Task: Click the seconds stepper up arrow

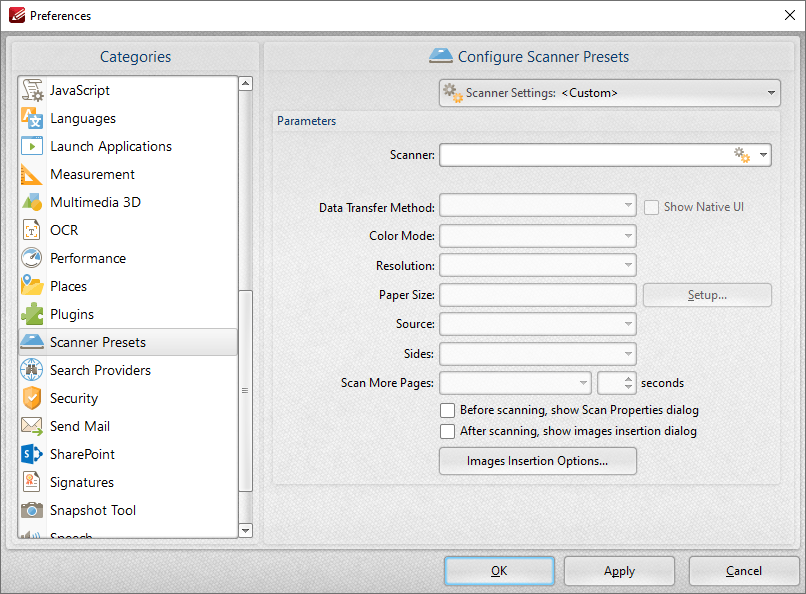Action: [x=628, y=378]
